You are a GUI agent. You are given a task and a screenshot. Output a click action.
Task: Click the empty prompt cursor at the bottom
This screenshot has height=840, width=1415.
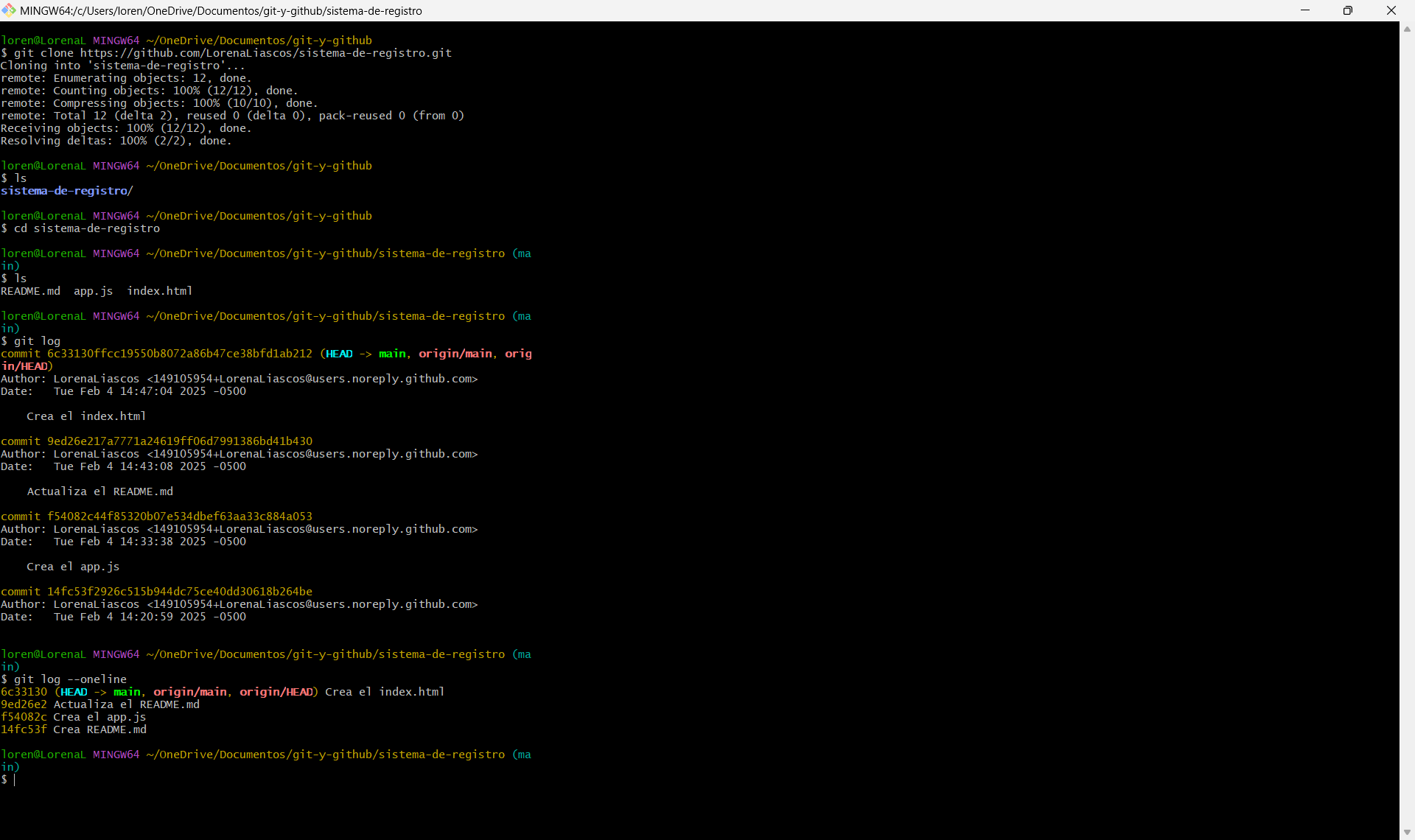pos(14,780)
